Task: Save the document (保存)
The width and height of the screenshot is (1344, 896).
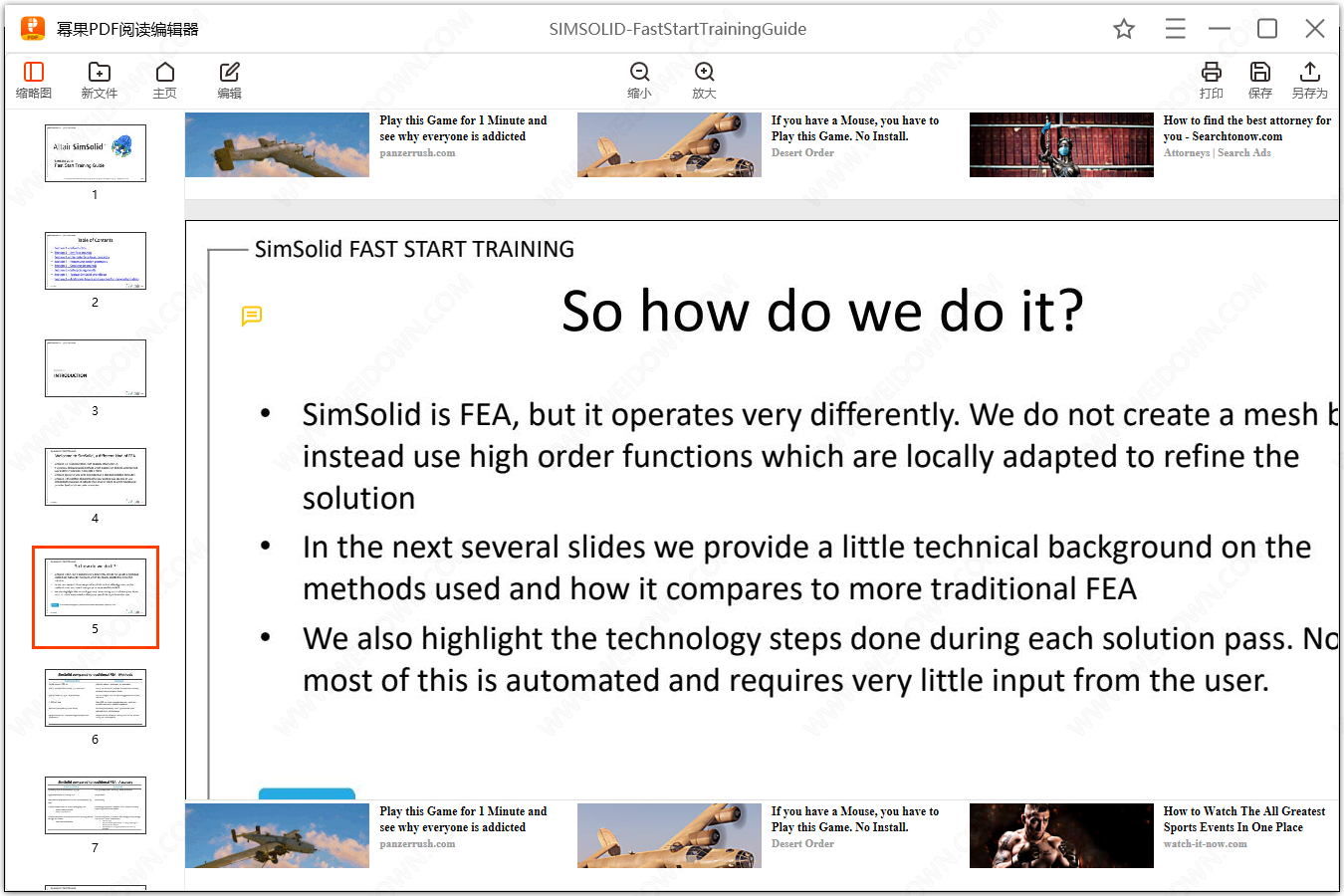Action: [1260, 81]
